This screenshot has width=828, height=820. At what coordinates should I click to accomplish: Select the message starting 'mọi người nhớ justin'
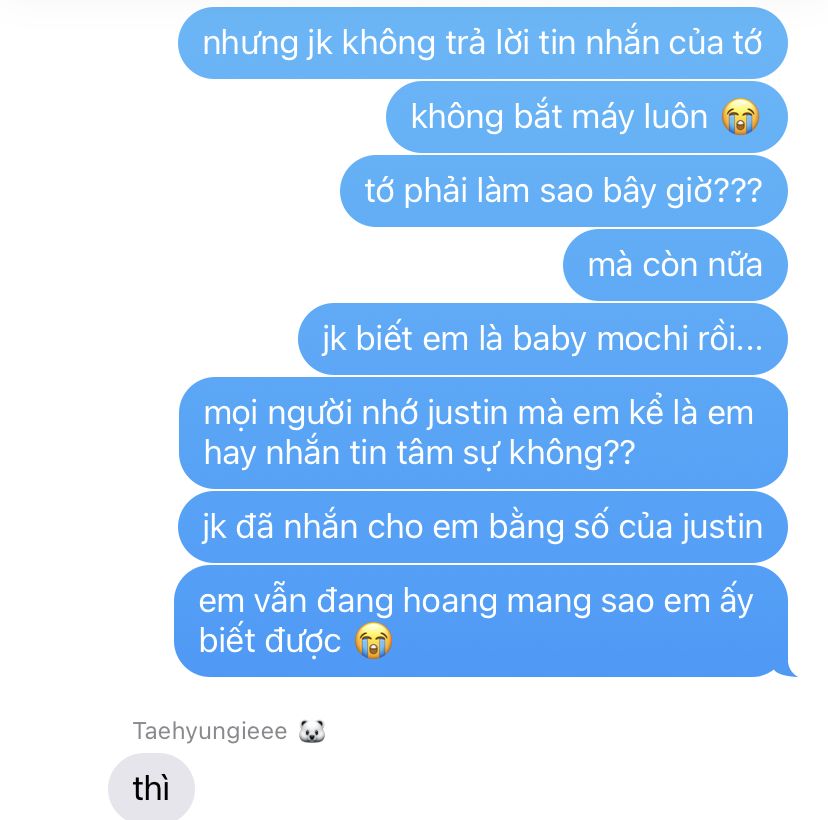point(483,433)
